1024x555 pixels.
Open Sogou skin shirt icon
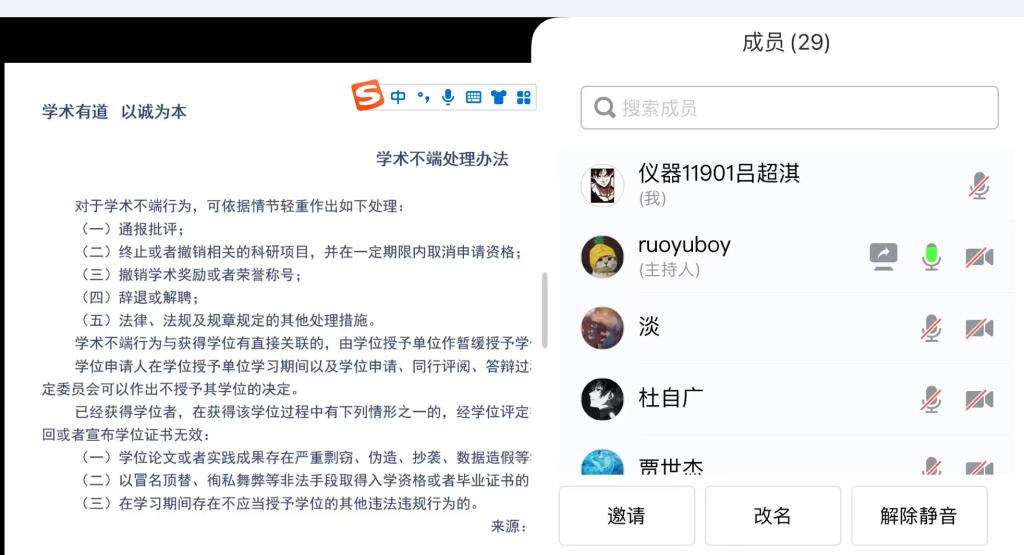click(499, 97)
